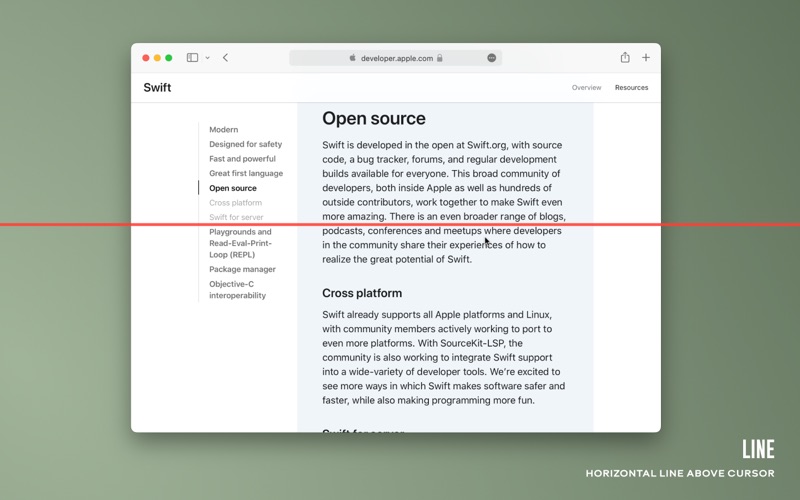Jump to Cross platform in sidebar

pyautogui.click(x=235, y=203)
